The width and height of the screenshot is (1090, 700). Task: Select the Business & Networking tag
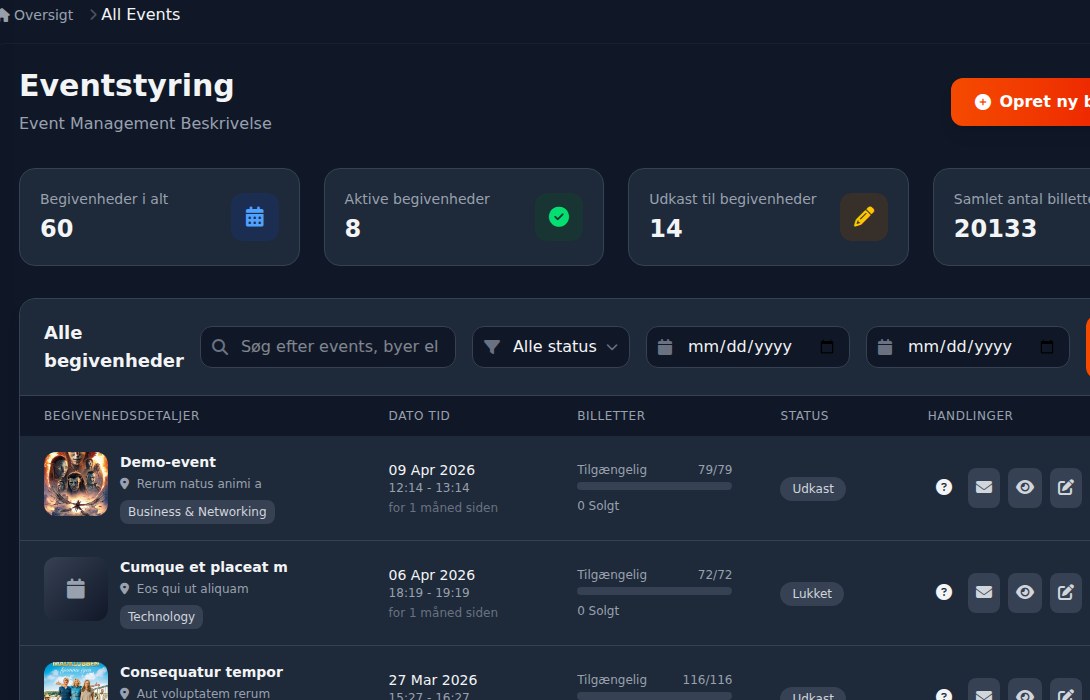197,512
